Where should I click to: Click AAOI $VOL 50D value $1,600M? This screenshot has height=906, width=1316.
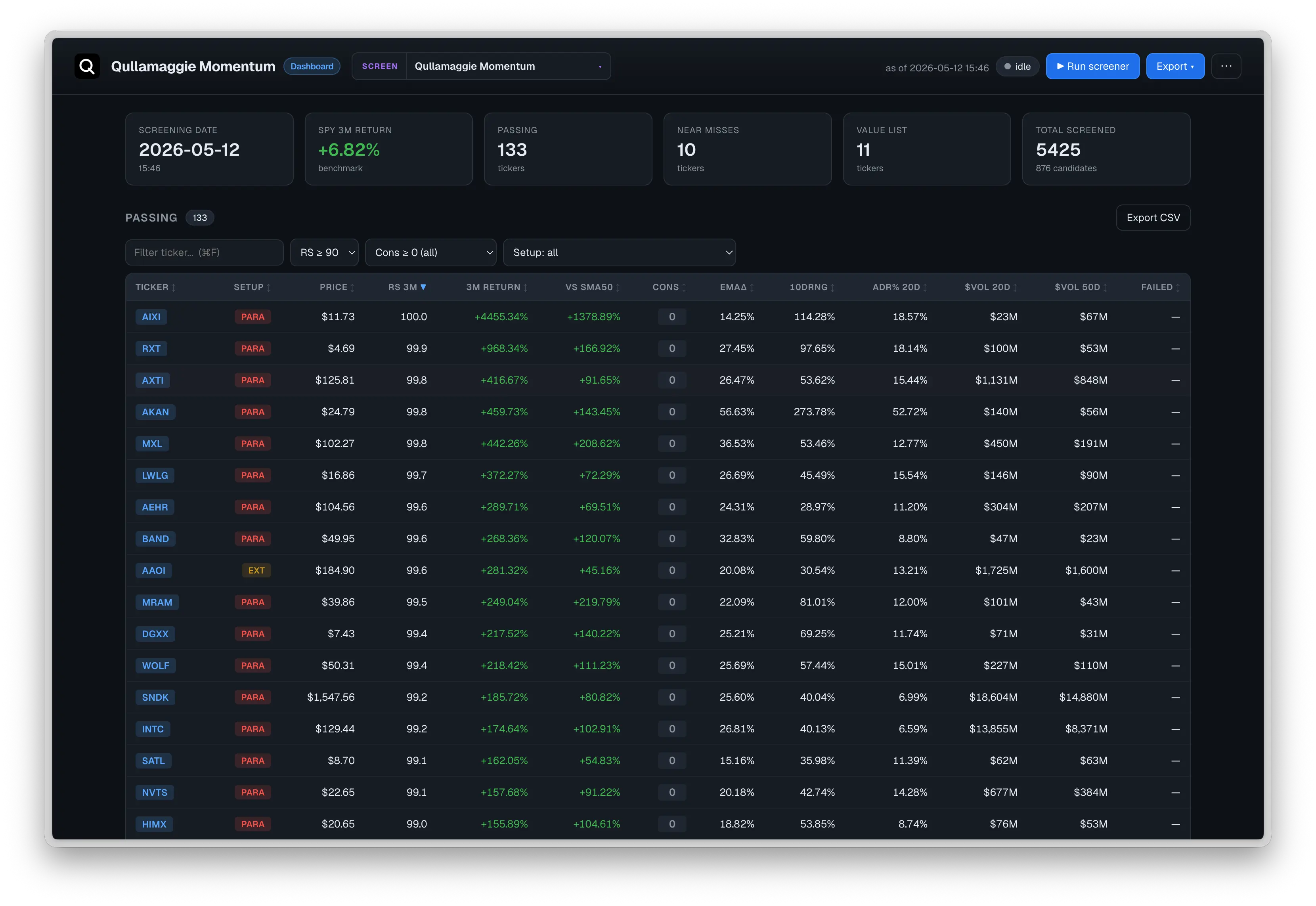(x=1086, y=570)
